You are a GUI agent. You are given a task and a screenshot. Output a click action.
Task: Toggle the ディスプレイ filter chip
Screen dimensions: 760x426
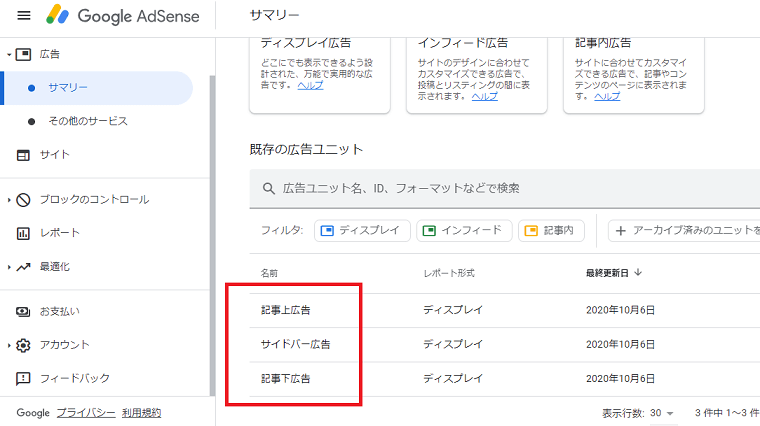[x=362, y=231]
